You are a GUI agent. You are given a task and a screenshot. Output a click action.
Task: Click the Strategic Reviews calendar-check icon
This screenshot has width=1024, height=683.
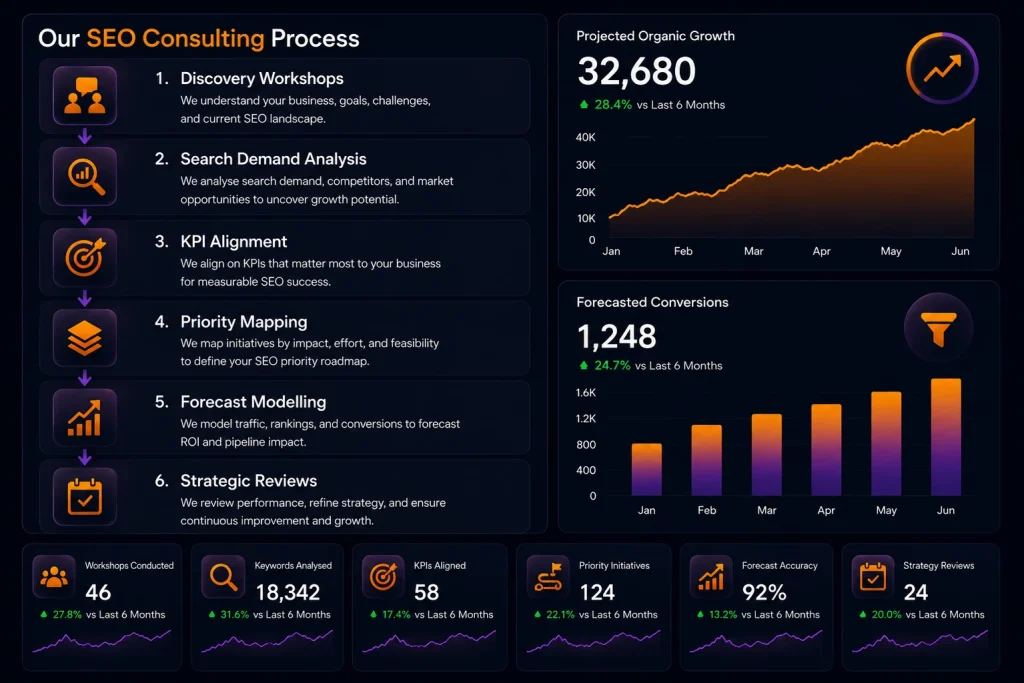click(85, 497)
